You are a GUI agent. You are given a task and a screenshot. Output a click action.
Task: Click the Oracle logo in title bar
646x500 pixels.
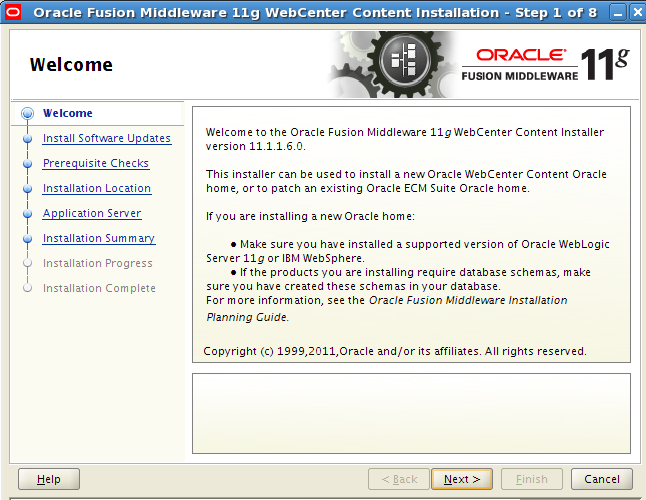tap(13, 12)
